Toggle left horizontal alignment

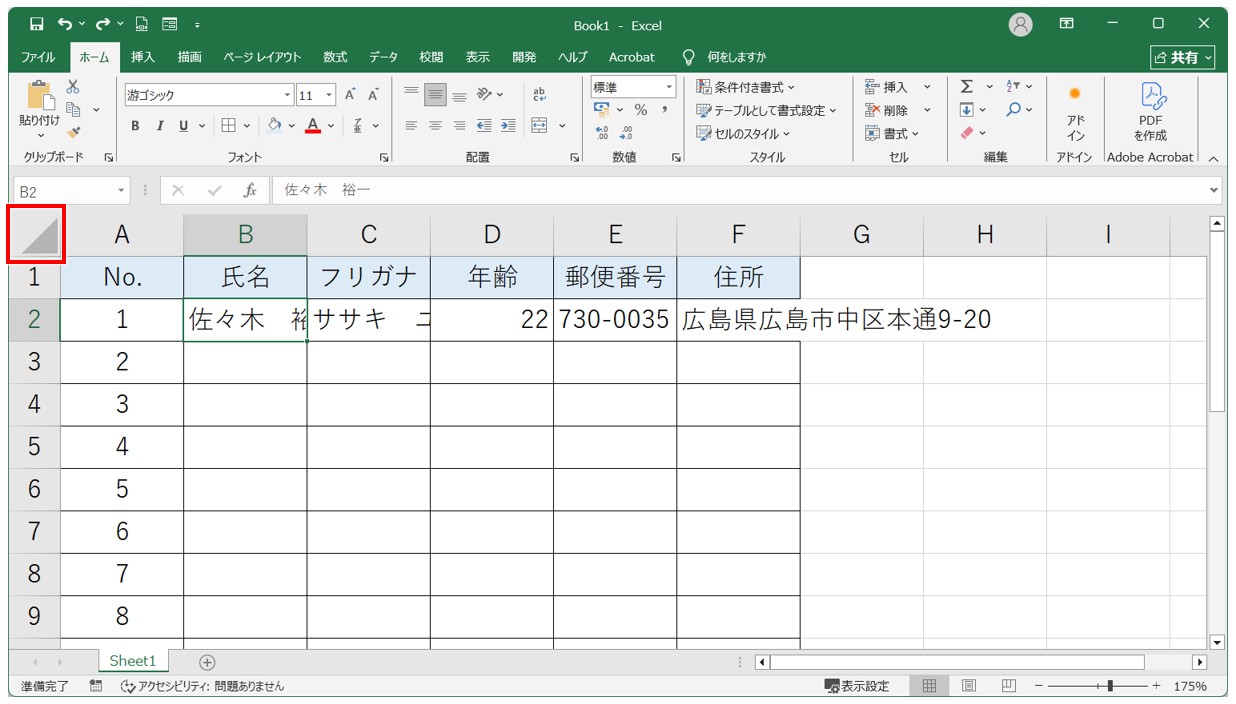click(411, 126)
